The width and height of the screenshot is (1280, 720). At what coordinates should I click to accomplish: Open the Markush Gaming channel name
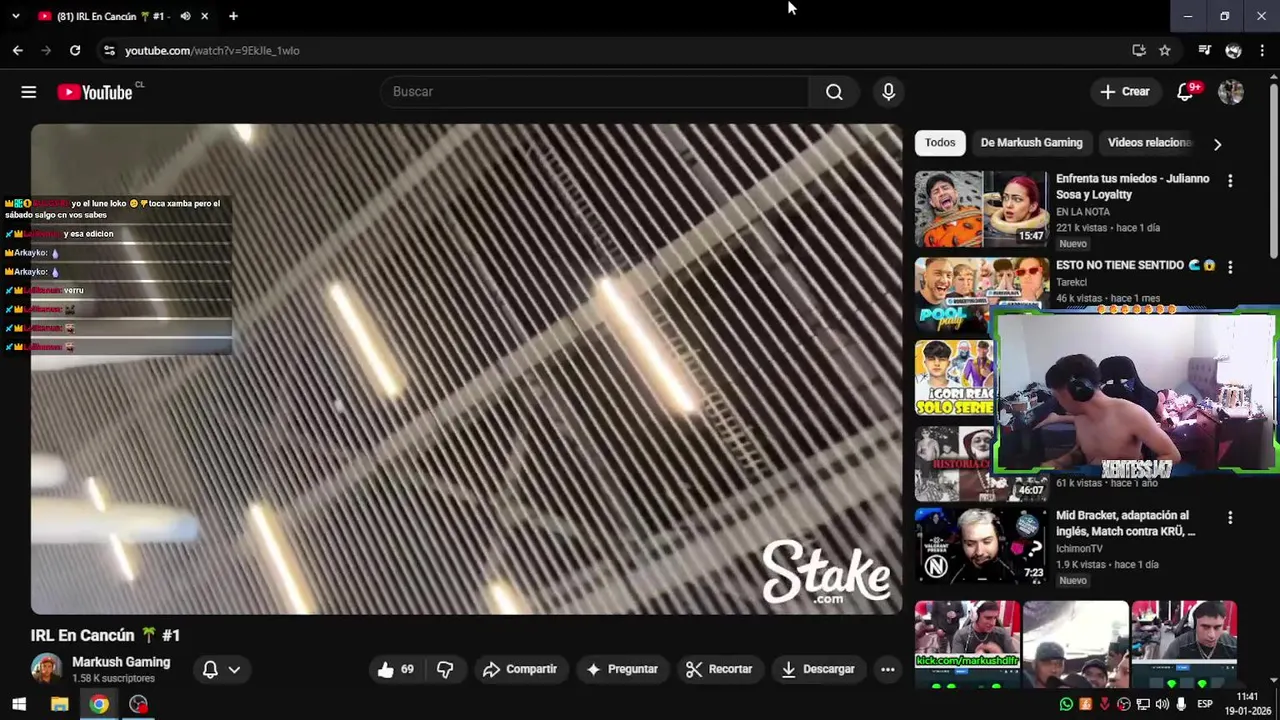(121, 662)
